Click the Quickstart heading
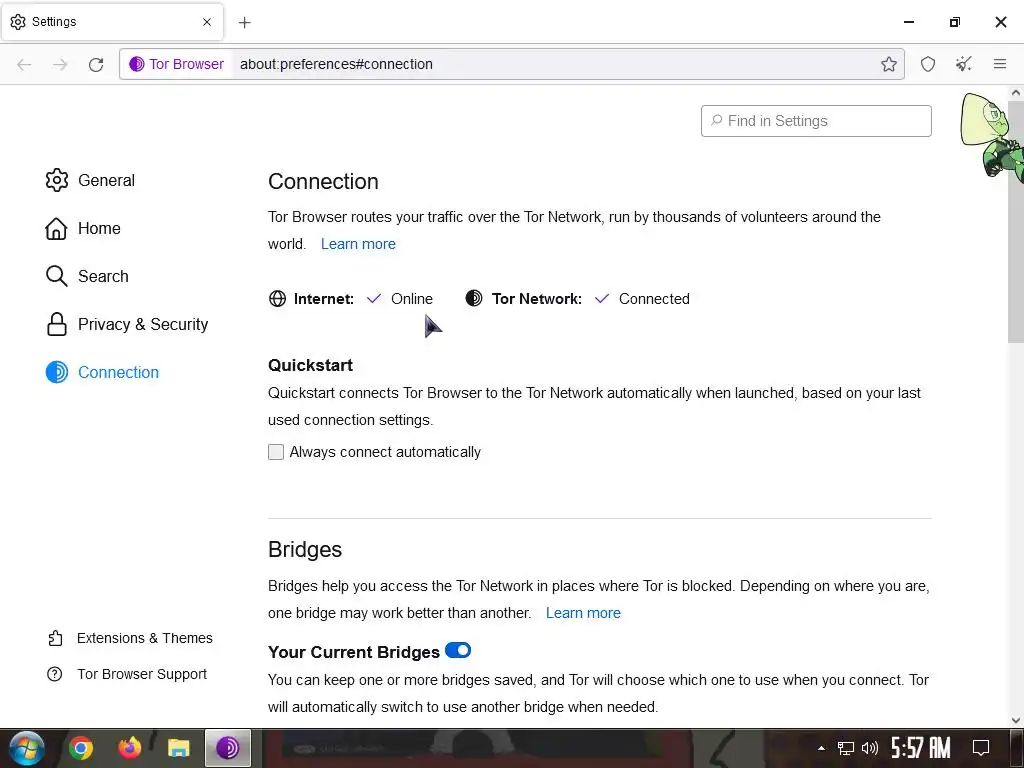This screenshot has width=1024, height=768. [310, 365]
